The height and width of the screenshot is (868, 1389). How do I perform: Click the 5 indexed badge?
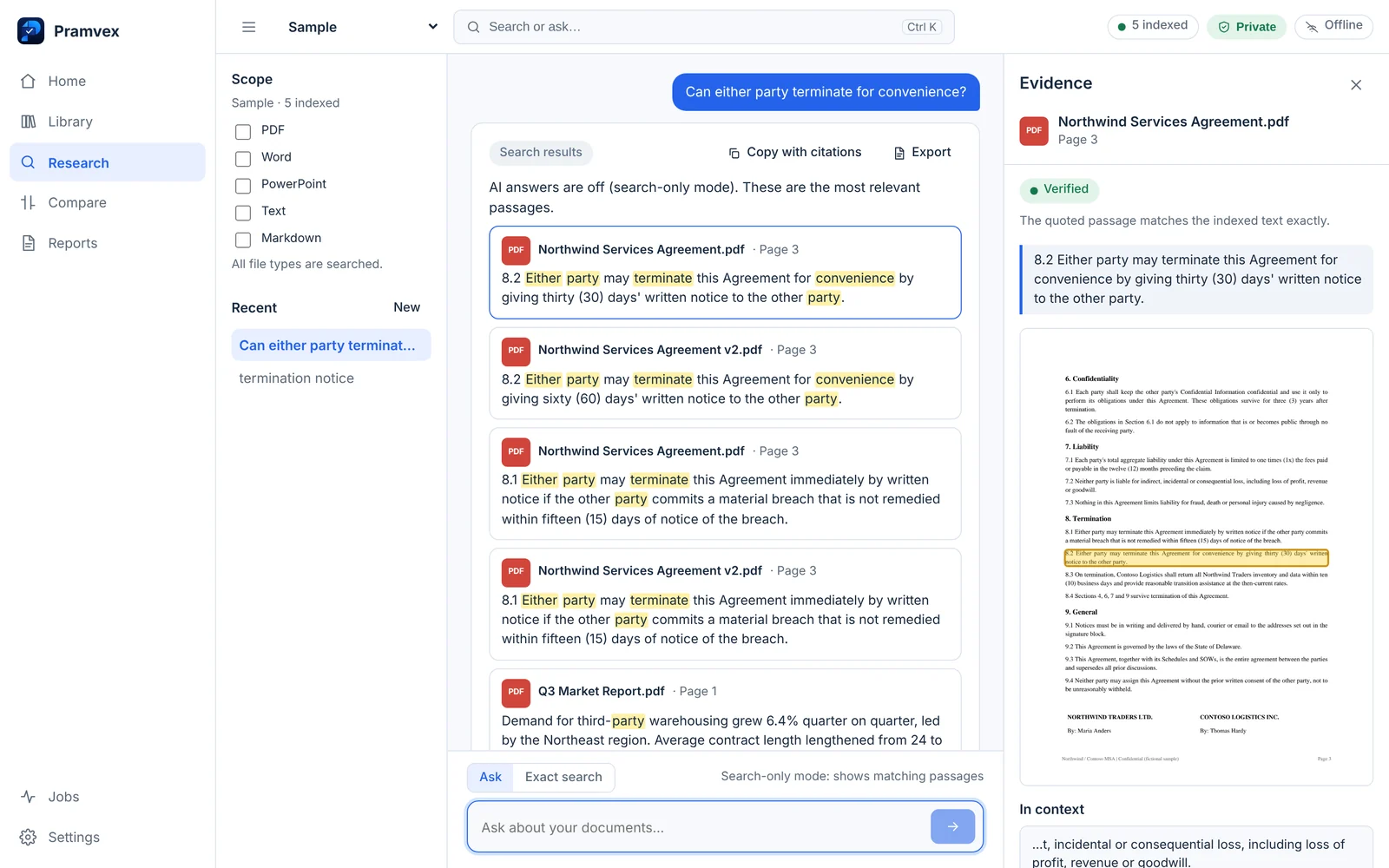tap(1153, 26)
